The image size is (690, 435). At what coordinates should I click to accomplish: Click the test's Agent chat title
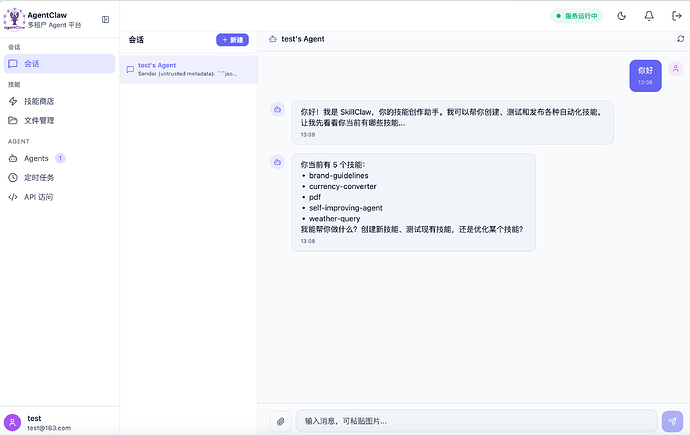point(303,39)
